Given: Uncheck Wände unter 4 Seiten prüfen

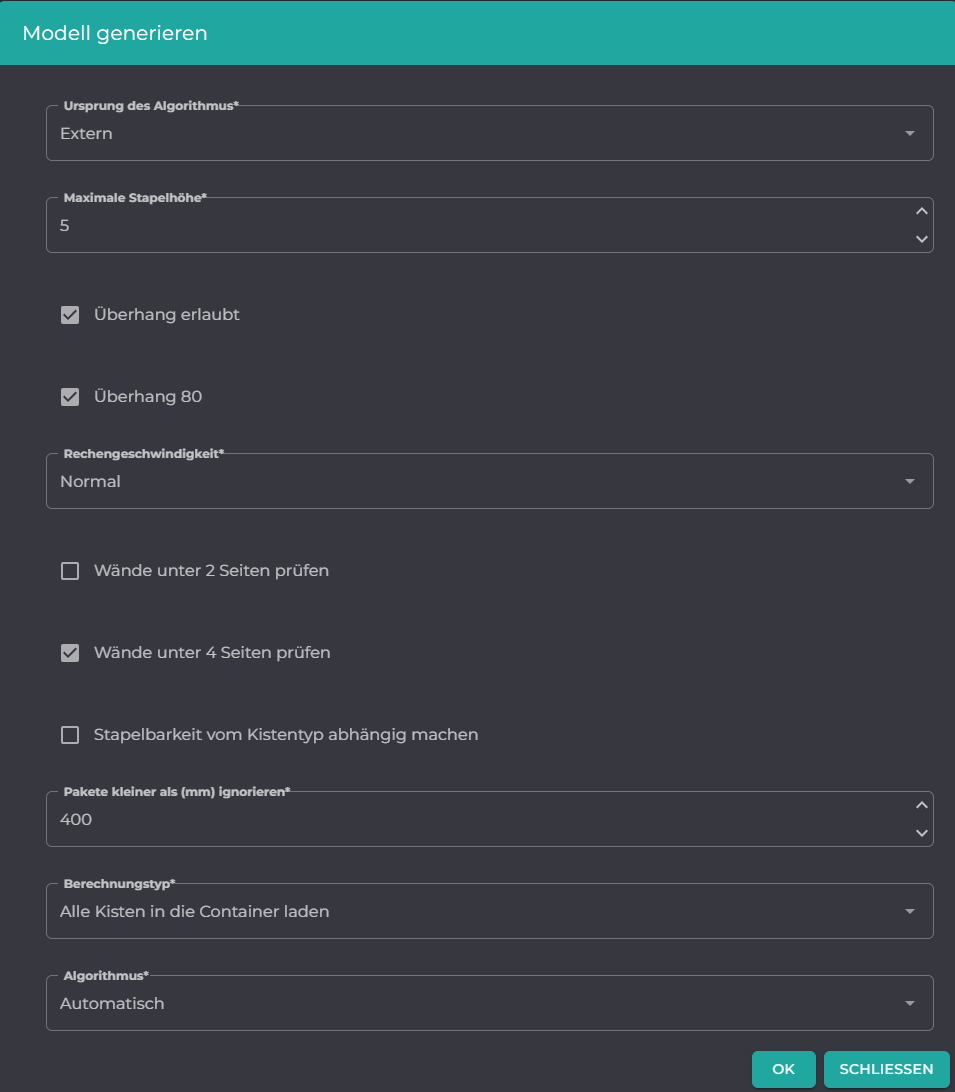Looking at the screenshot, I should click(x=70, y=653).
